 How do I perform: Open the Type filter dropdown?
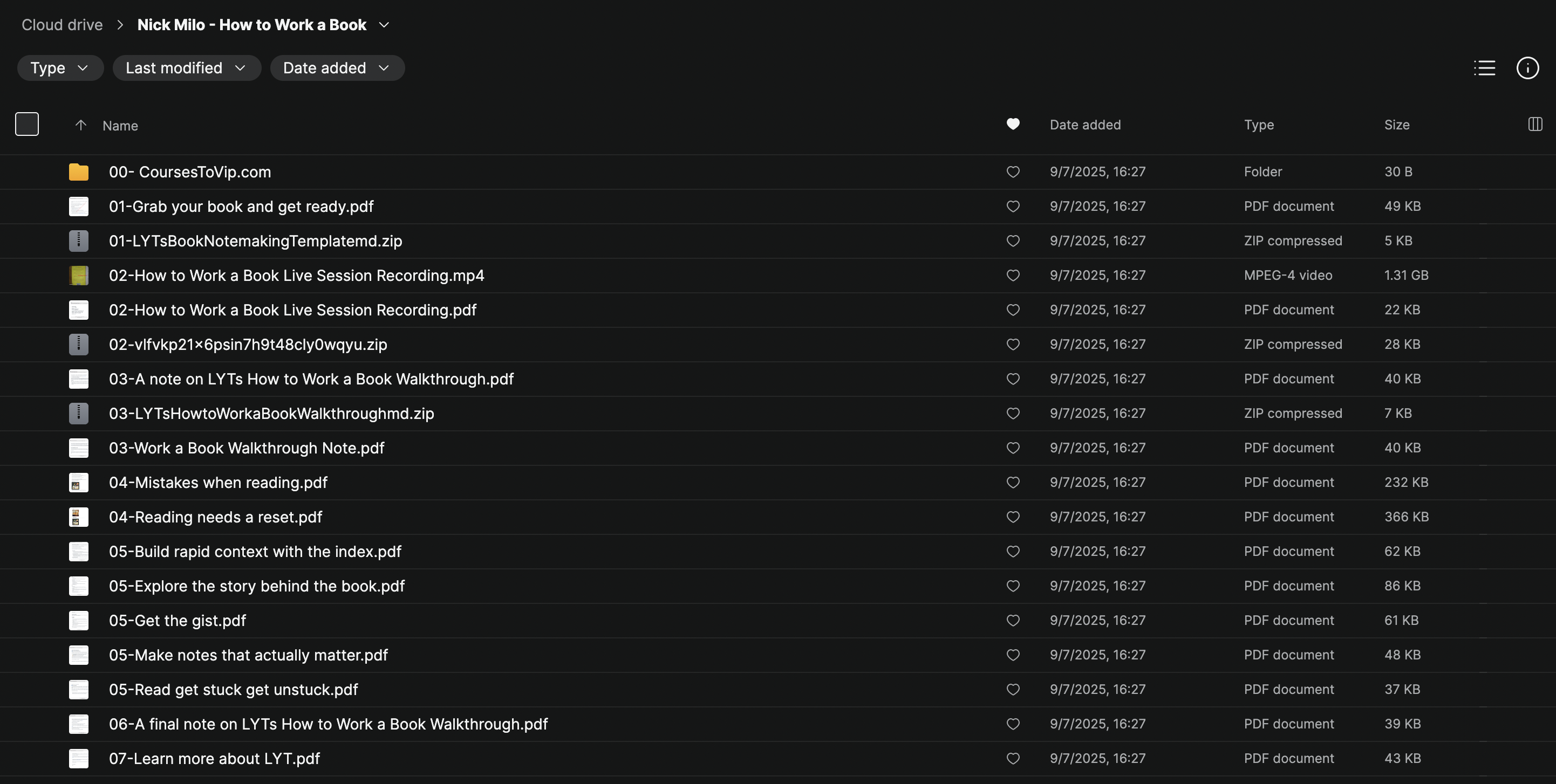tap(60, 67)
